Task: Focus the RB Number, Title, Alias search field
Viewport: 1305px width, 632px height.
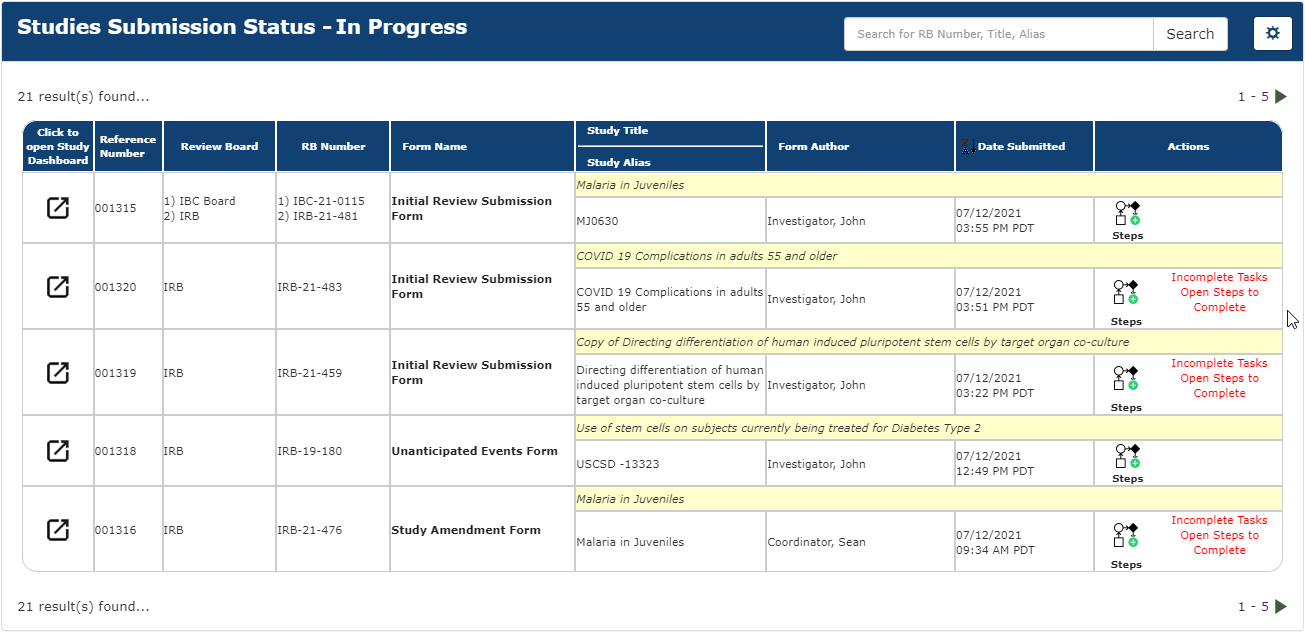Action: tap(999, 34)
